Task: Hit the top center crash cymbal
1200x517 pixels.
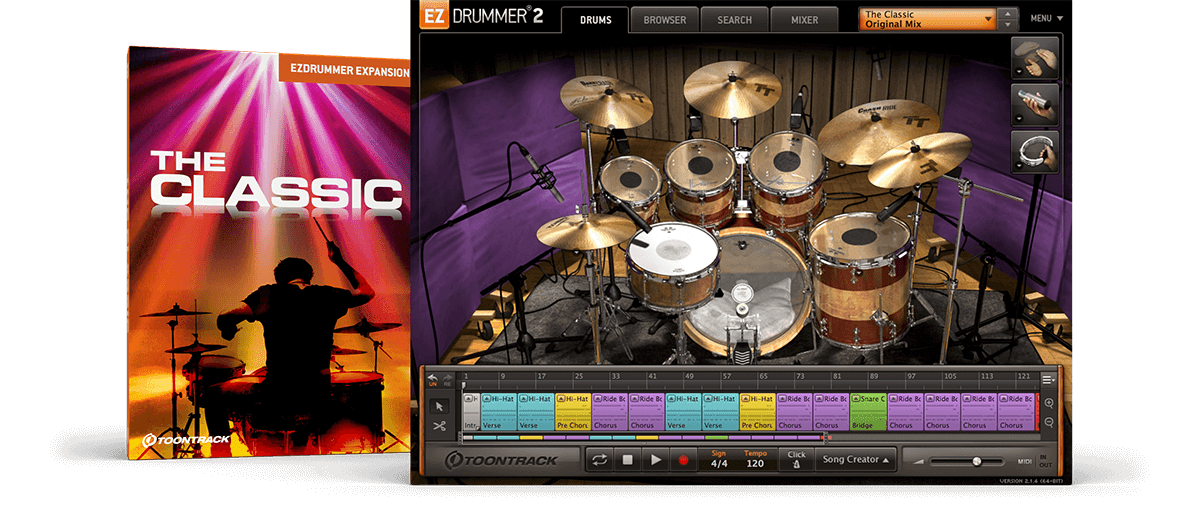Action: pos(732,89)
